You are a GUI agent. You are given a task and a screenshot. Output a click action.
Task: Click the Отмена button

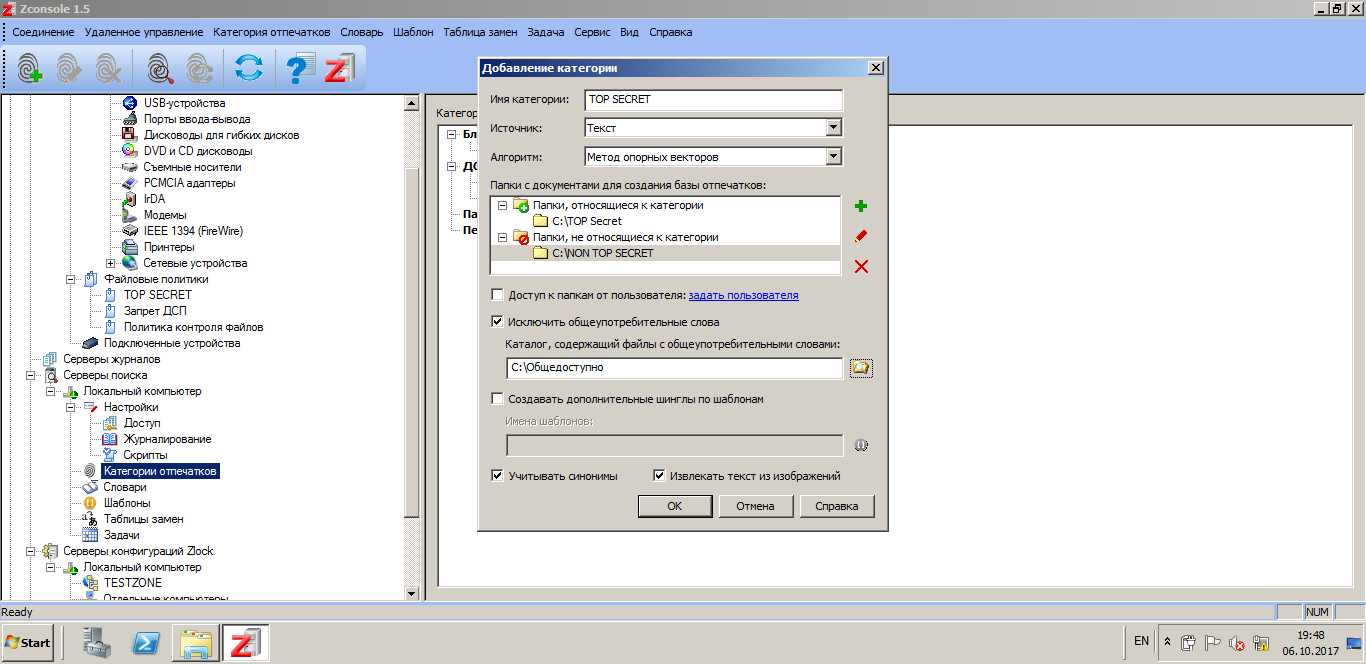pyautogui.click(x=756, y=506)
